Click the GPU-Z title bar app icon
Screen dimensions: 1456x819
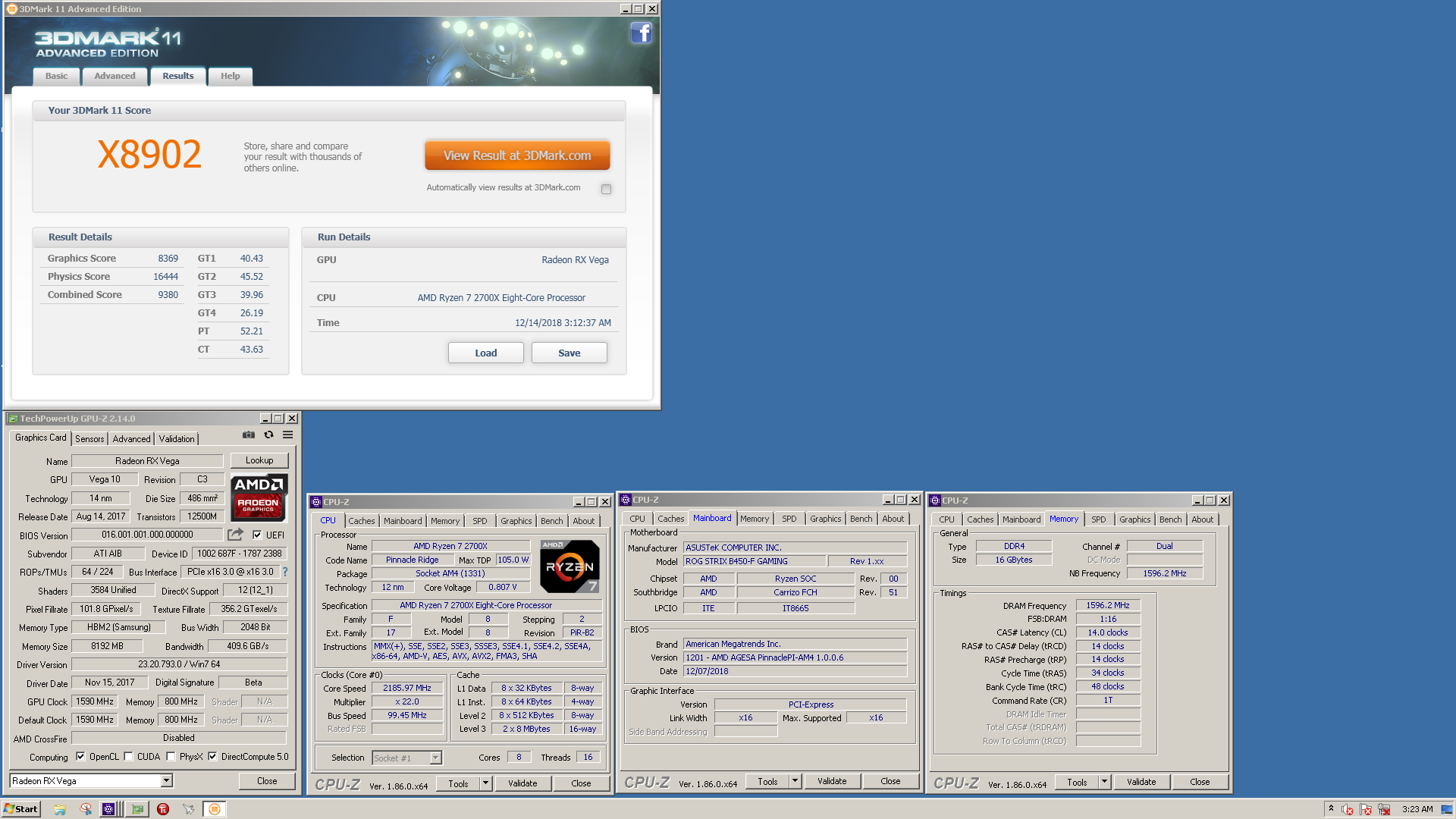(12, 419)
